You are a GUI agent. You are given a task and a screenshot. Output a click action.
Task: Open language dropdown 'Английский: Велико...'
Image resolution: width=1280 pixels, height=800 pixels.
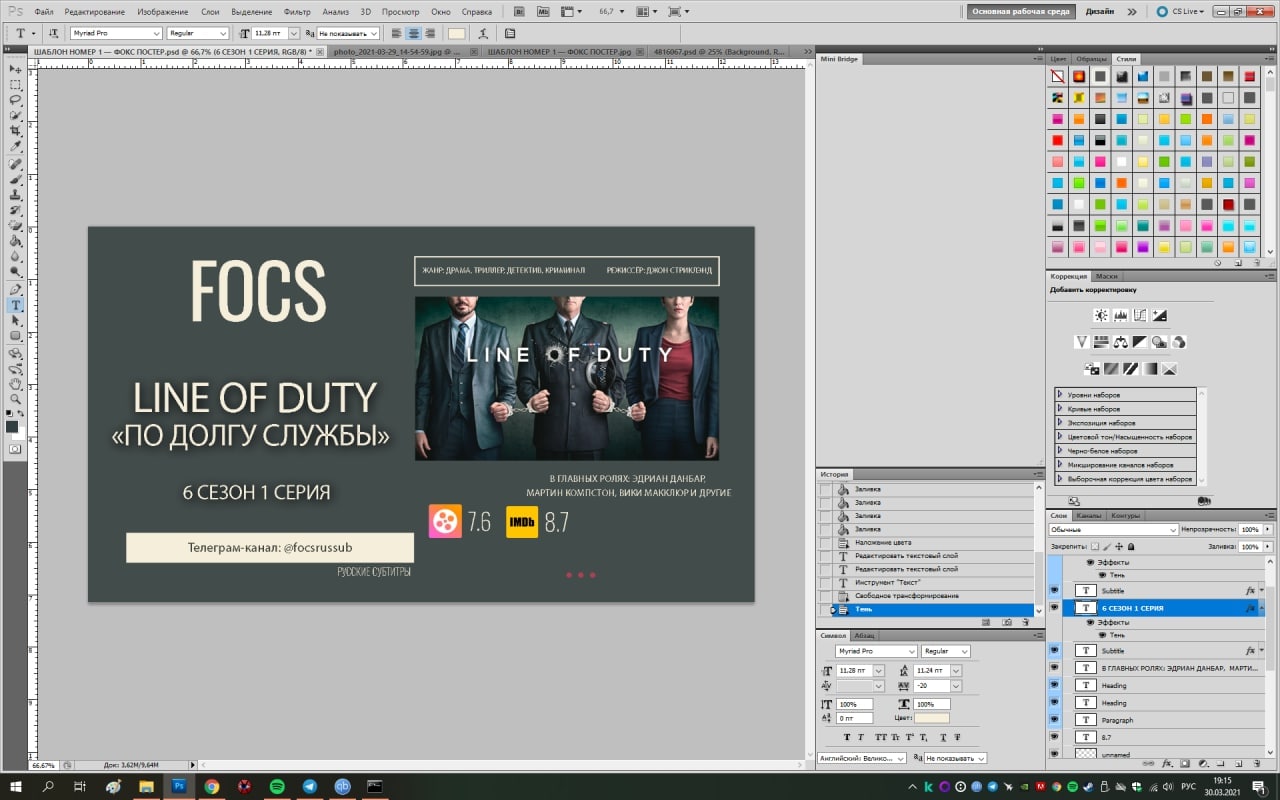click(862, 758)
